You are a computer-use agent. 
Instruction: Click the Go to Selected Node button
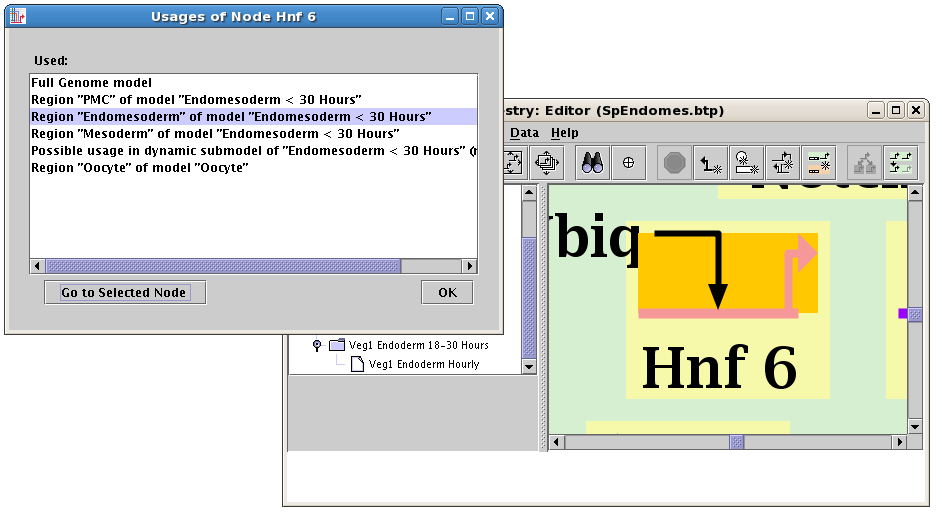(124, 293)
